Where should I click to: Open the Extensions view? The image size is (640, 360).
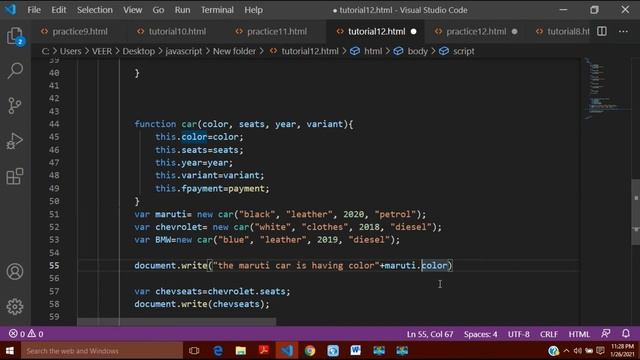(15, 176)
